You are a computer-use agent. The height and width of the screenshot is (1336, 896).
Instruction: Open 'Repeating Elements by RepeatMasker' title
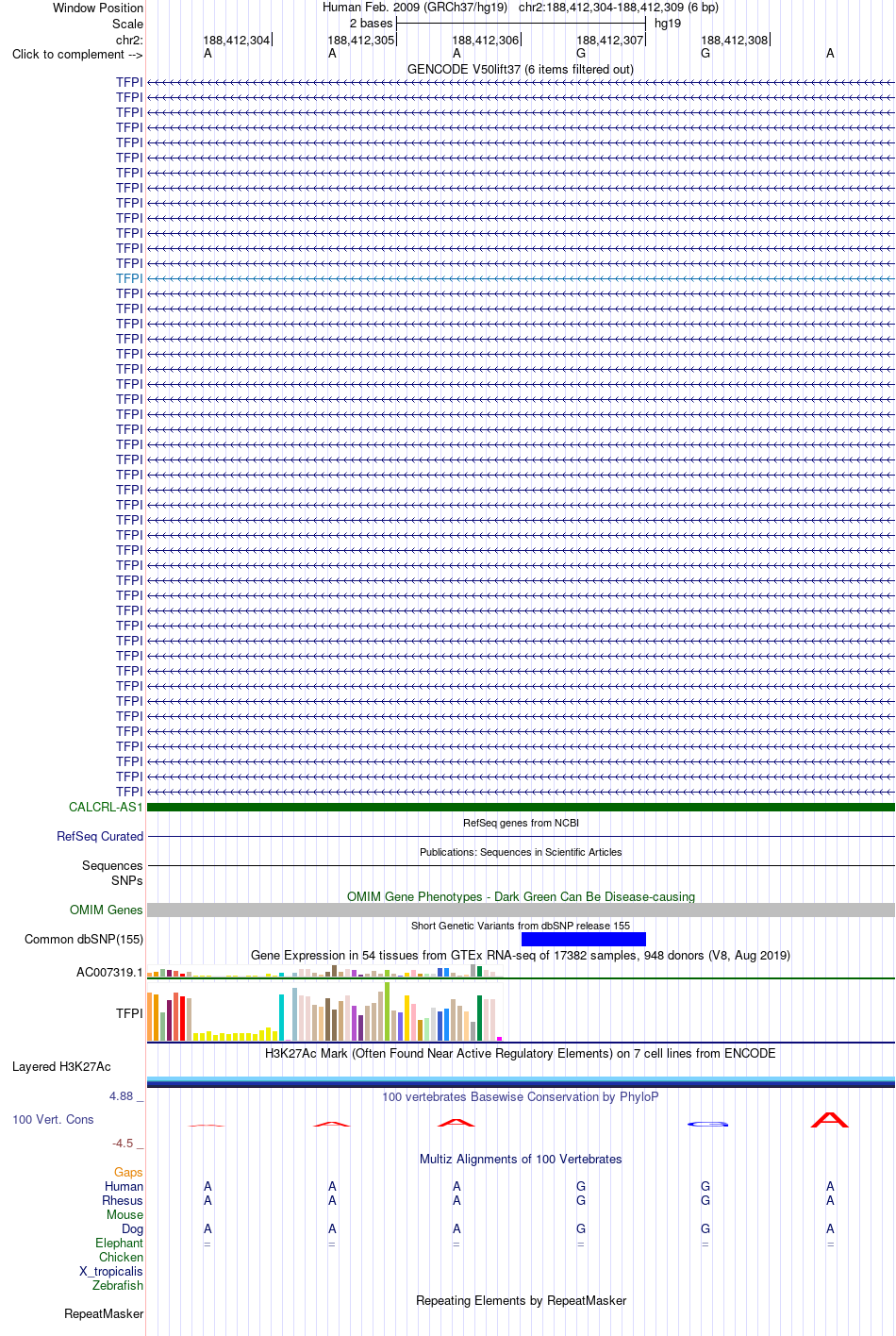[x=521, y=1300]
